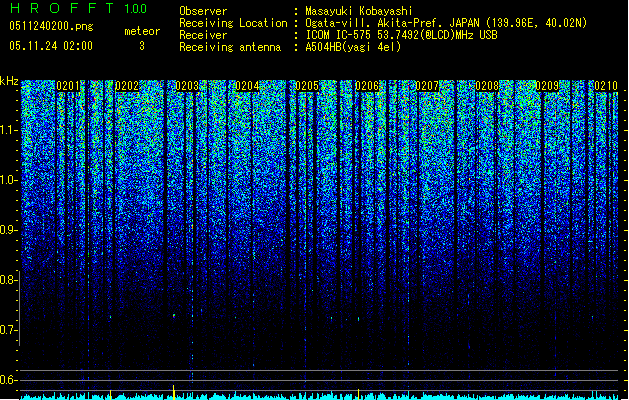This screenshot has width=629, height=400.
Task: Select observer name Masayuki Kobayashi
Action: pos(359,11)
